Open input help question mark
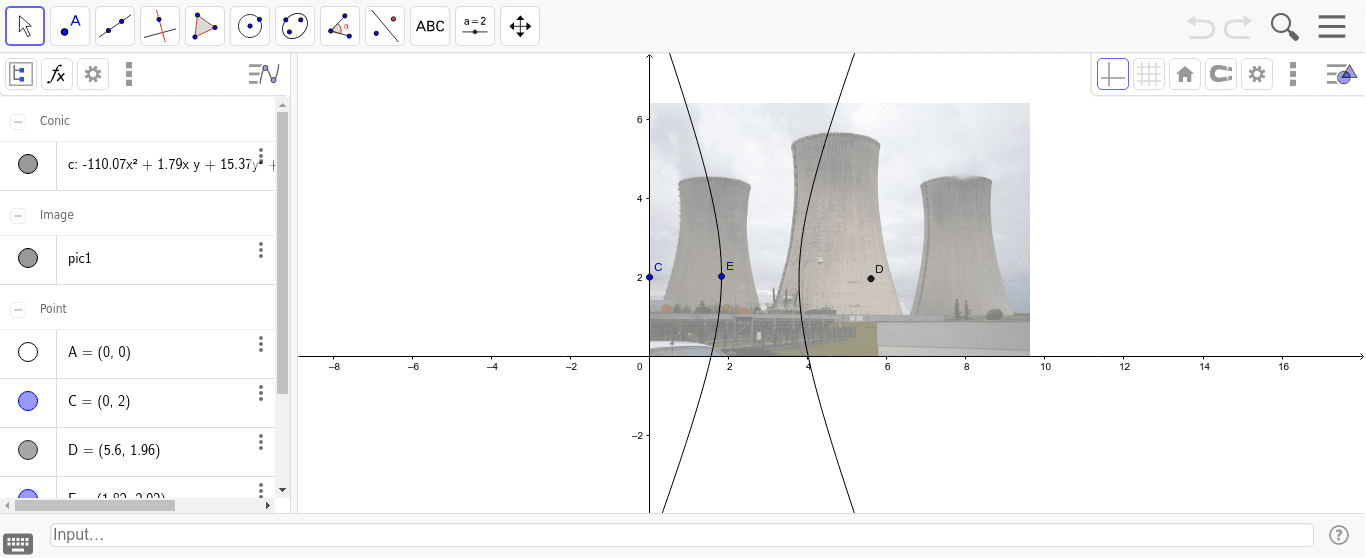Image resolution: width=1366 pixels, height=558 pixels. click(x=1339, y=535)
